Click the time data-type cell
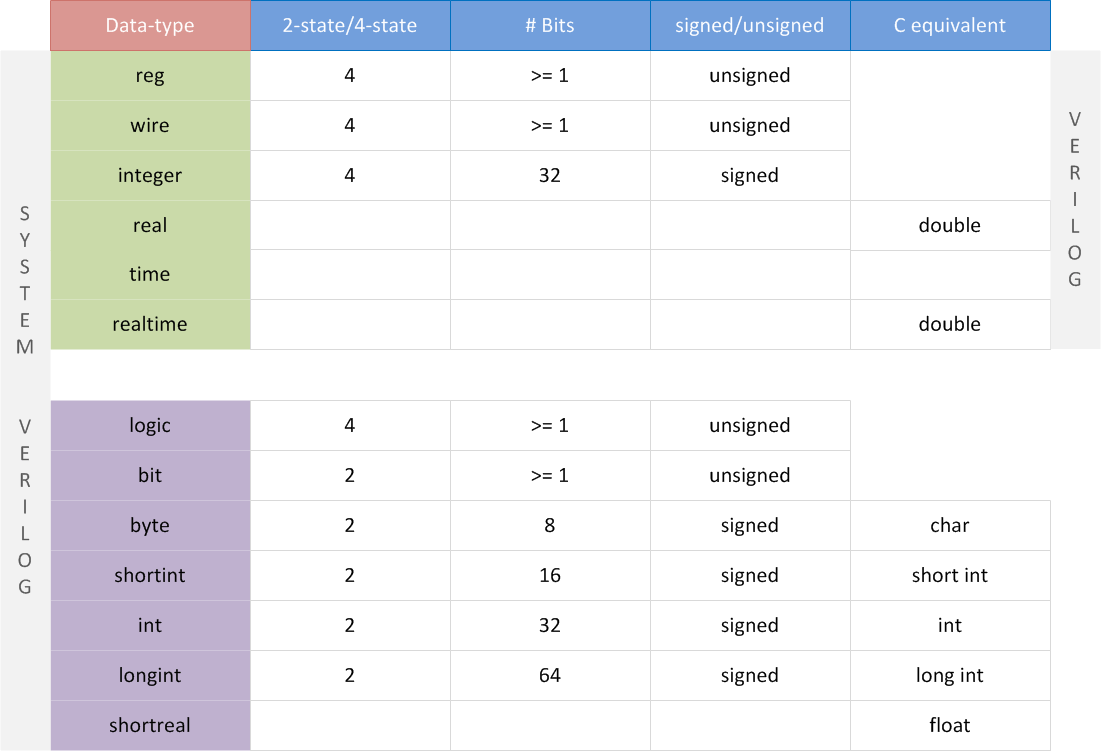The width and height of the screenshot is (1101, 751). [x=150, y=274]
